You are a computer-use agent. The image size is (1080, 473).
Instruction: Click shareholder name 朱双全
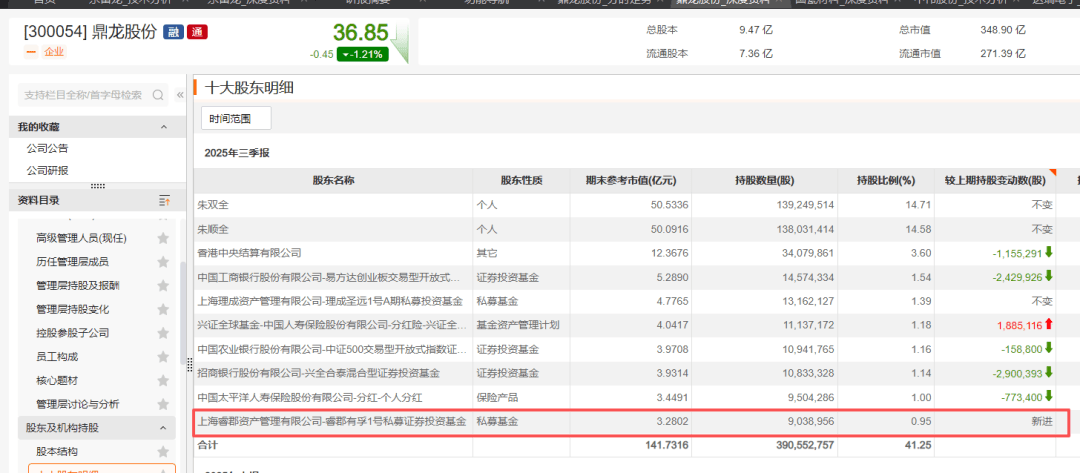214,204
